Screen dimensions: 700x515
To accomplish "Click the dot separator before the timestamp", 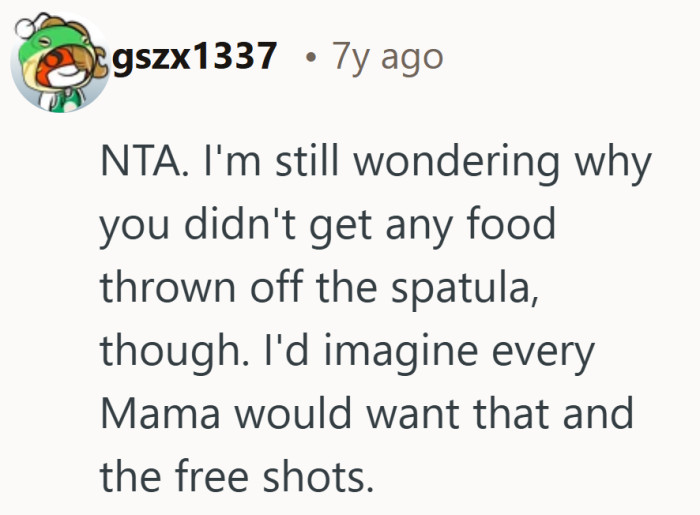I will click(312, 58).
